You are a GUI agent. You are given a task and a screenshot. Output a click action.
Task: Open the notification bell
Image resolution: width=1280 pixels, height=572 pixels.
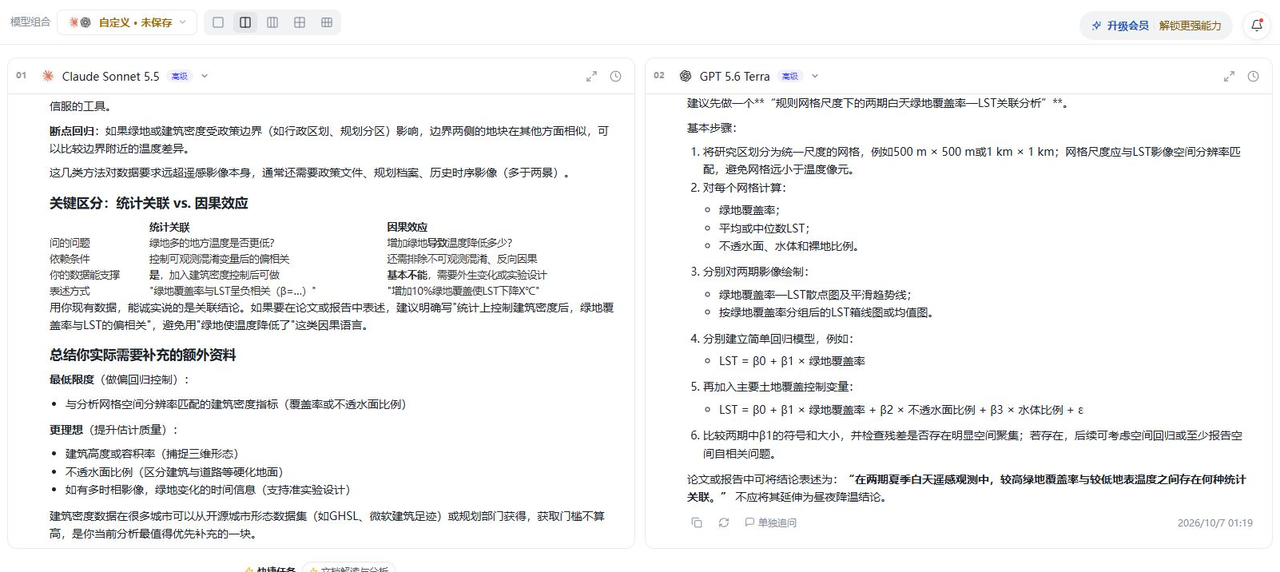tap(1257, 25)
